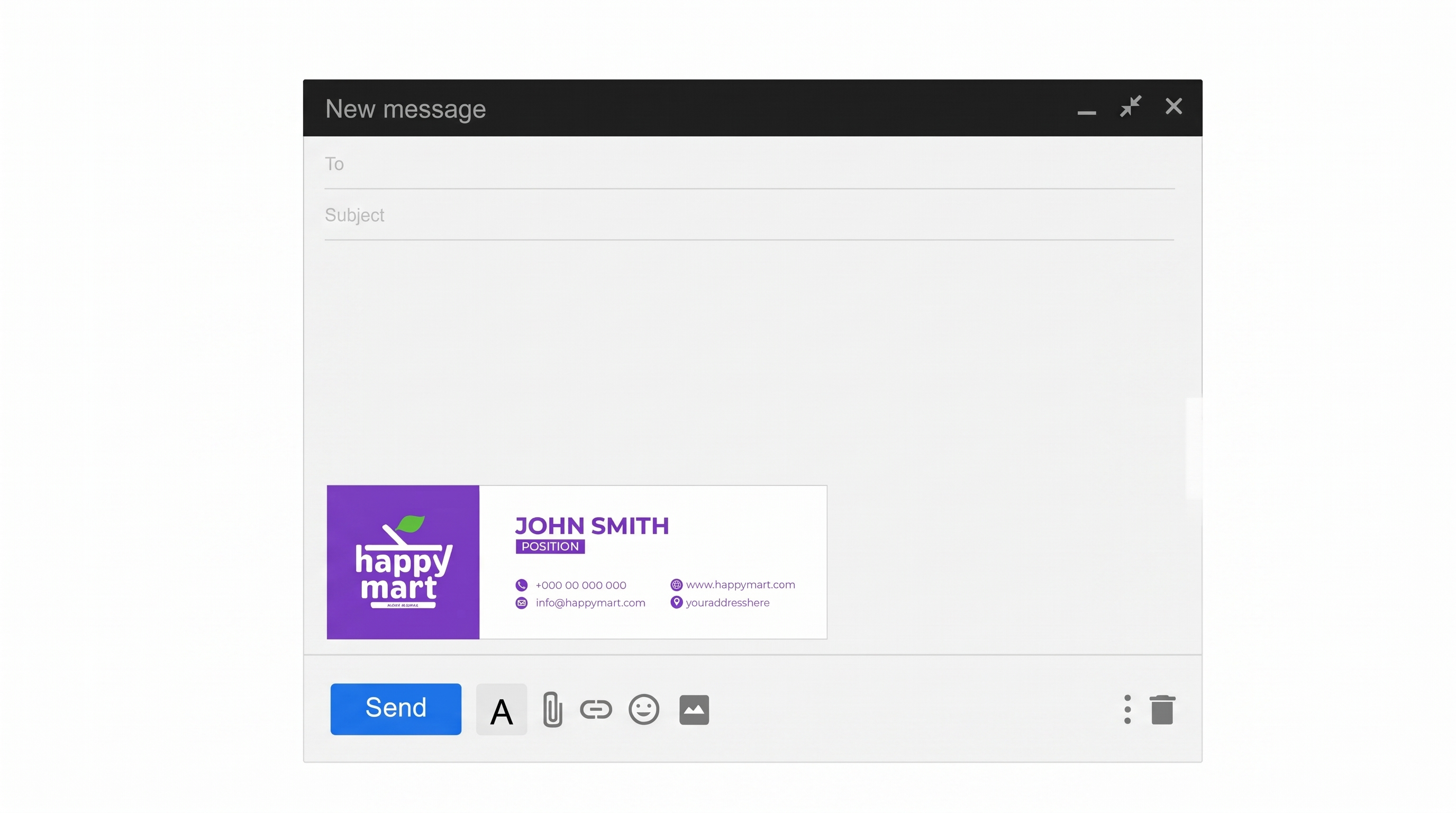Discard draft with the trash icon

click(x=1162, y=709)
